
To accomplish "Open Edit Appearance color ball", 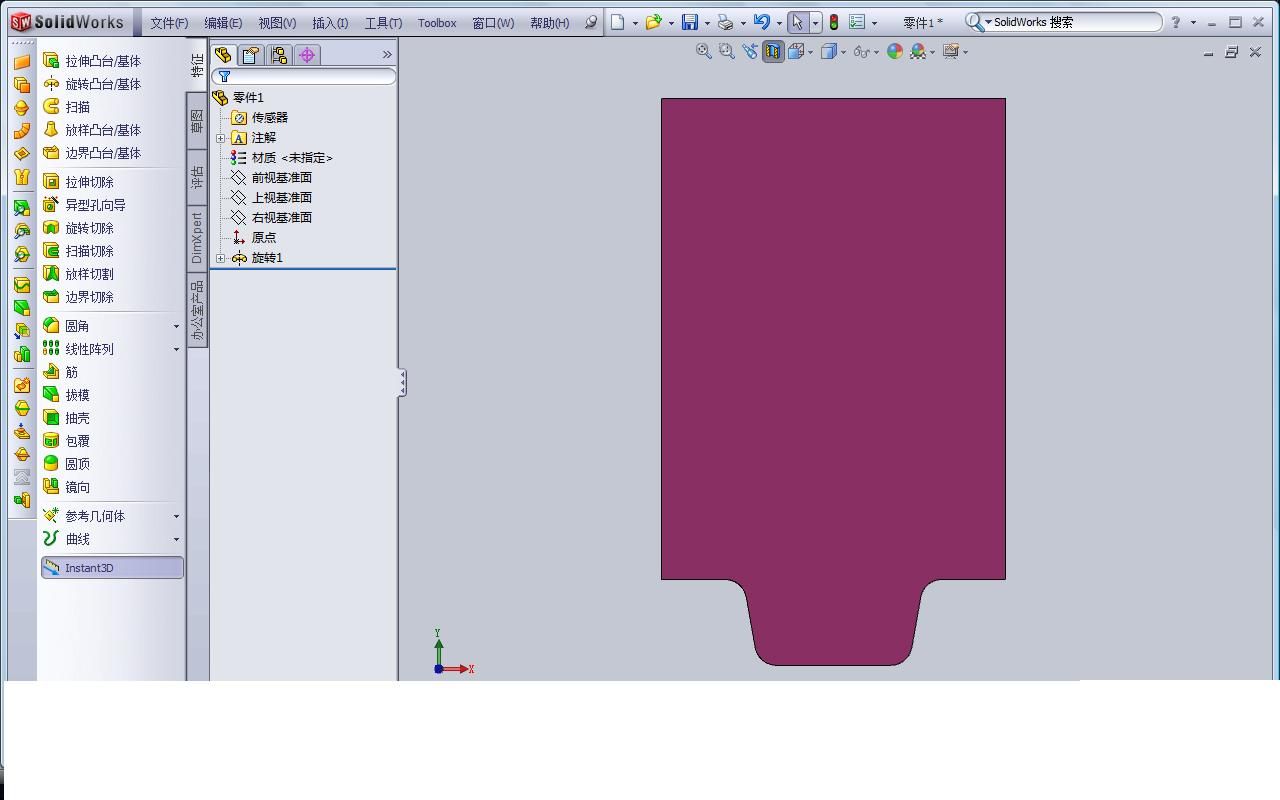I will (895, 51).
